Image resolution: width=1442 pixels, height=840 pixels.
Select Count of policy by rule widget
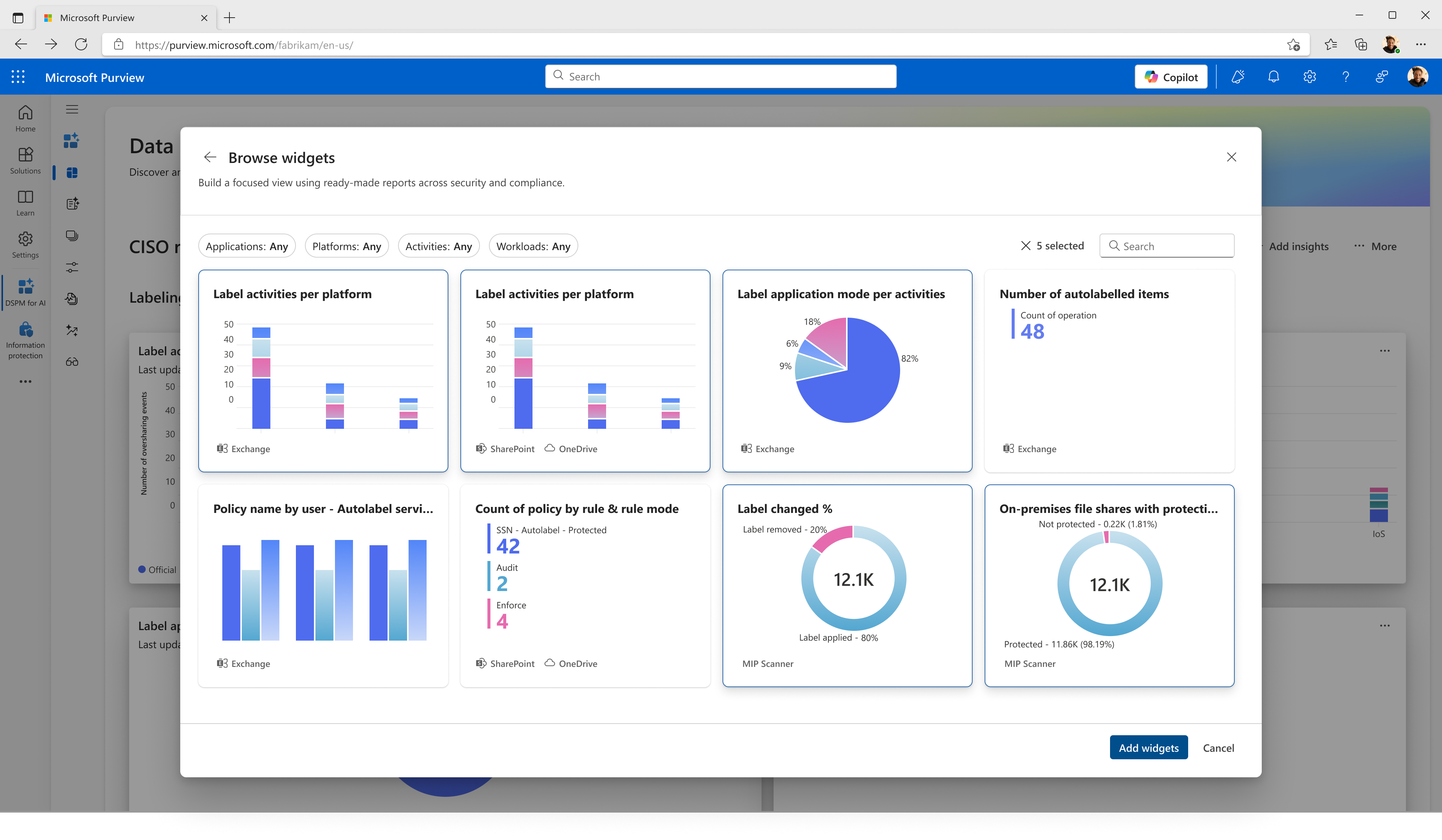585,586
